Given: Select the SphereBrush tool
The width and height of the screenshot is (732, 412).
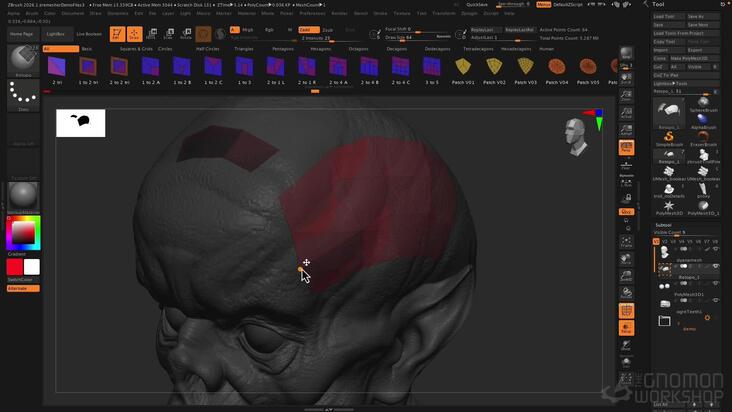Looking at the screenshot, I should coord(703,105).
